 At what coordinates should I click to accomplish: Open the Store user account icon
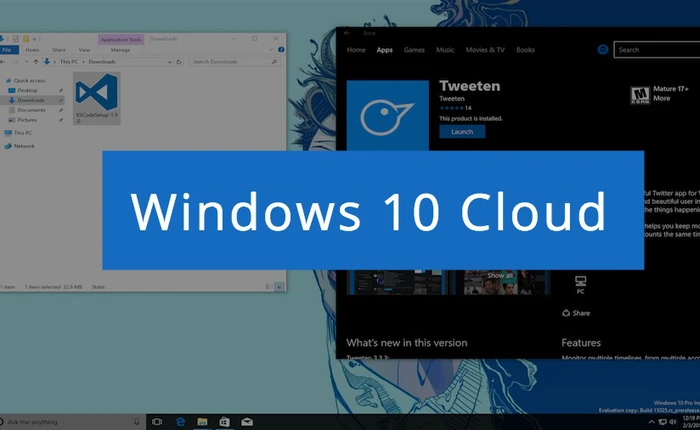pyautogui.click(x=603, y=50)
